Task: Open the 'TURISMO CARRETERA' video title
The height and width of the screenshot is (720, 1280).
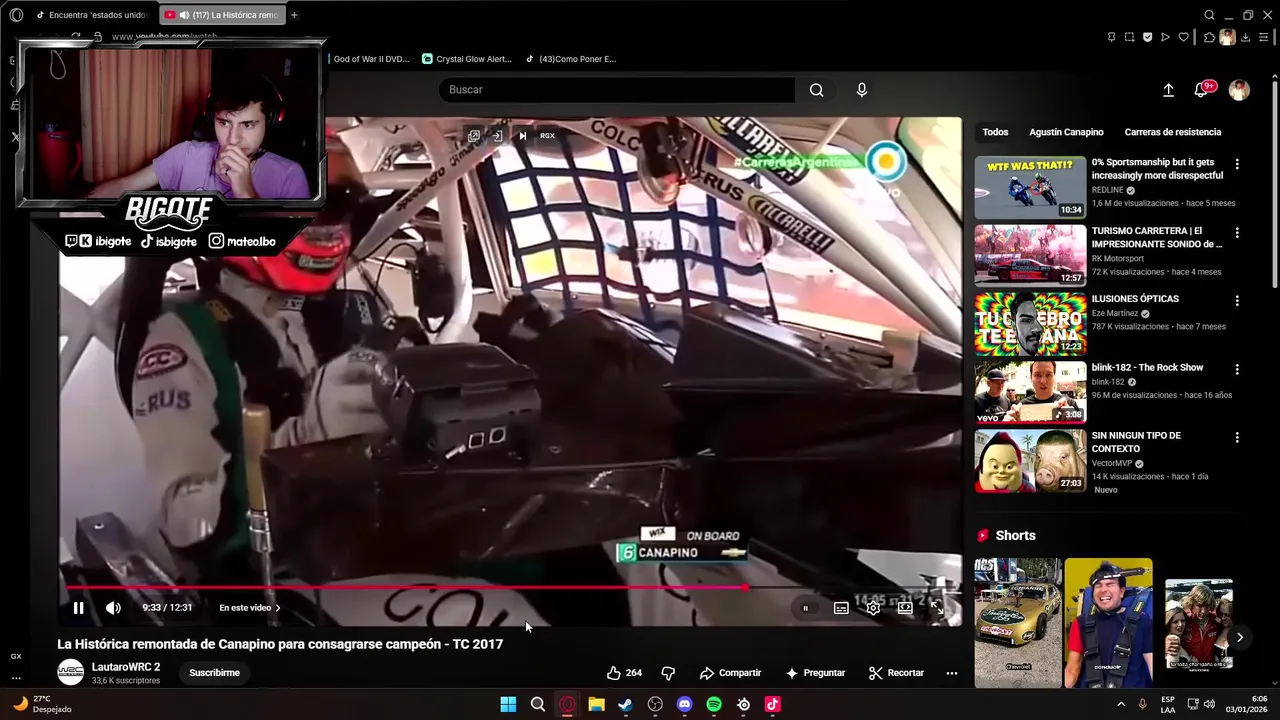Action: point(1157,237)
